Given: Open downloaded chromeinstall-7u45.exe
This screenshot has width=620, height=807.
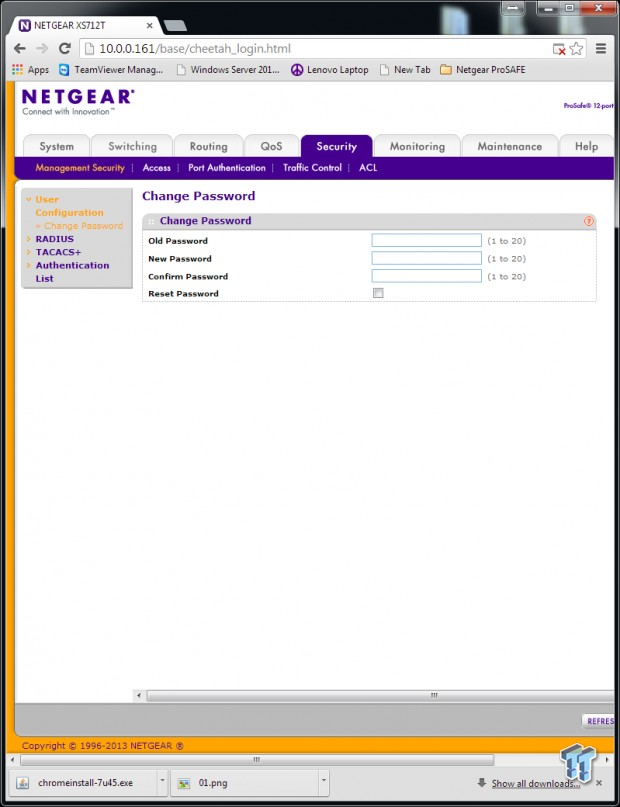Looking at the screenshot, I should tap(82, 783).
